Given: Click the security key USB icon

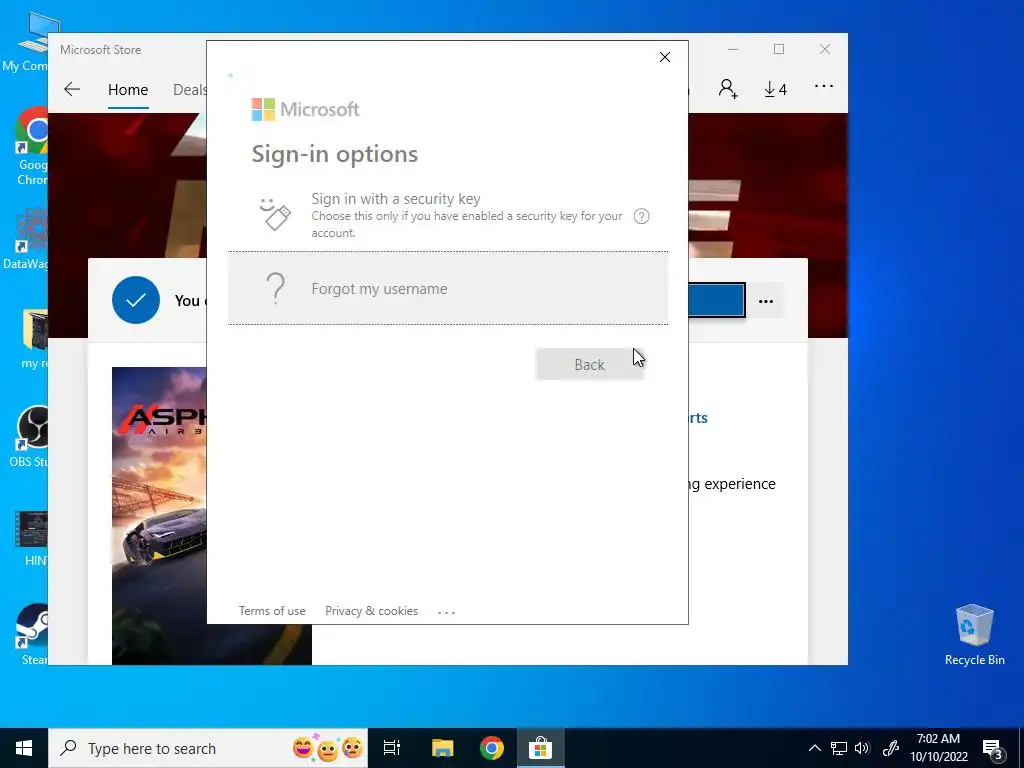Looking at the screenshot, I should pos(275,214).
